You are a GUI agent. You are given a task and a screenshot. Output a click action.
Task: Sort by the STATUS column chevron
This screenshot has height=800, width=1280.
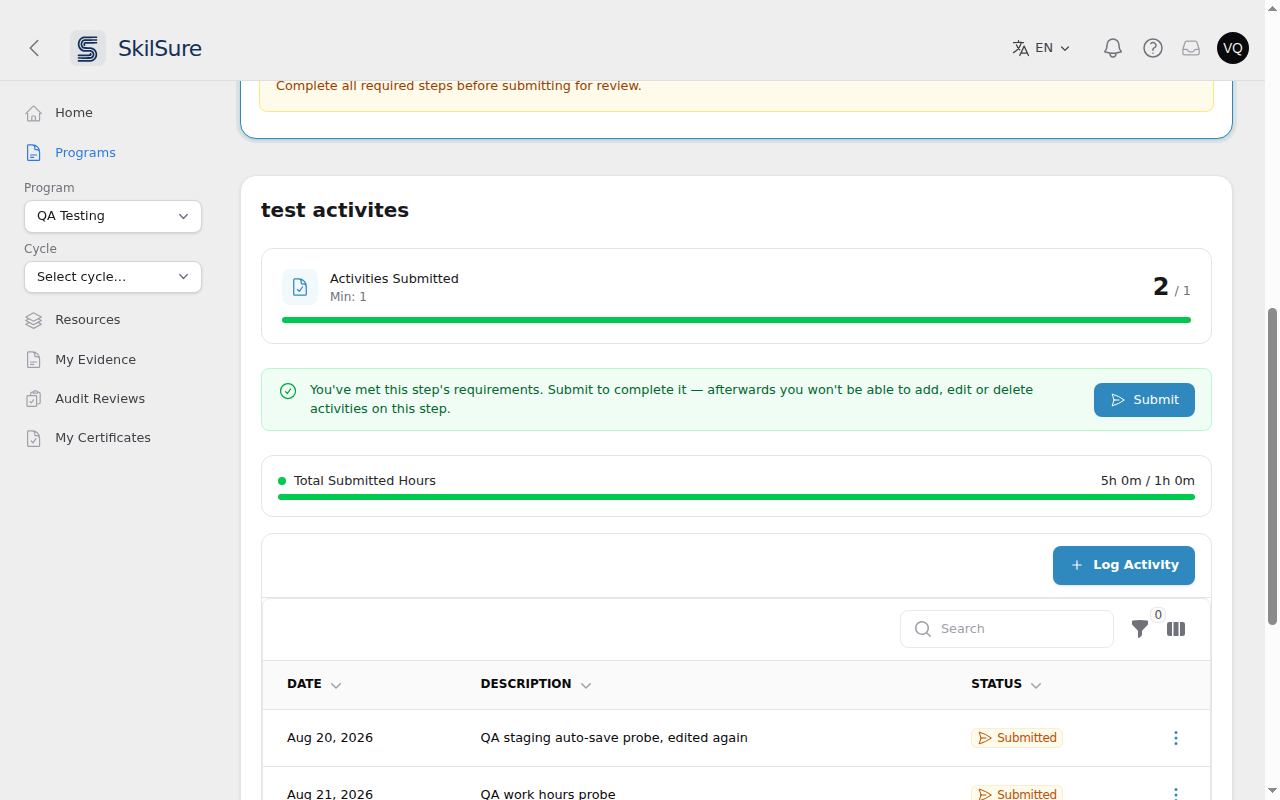point(1036,685)
